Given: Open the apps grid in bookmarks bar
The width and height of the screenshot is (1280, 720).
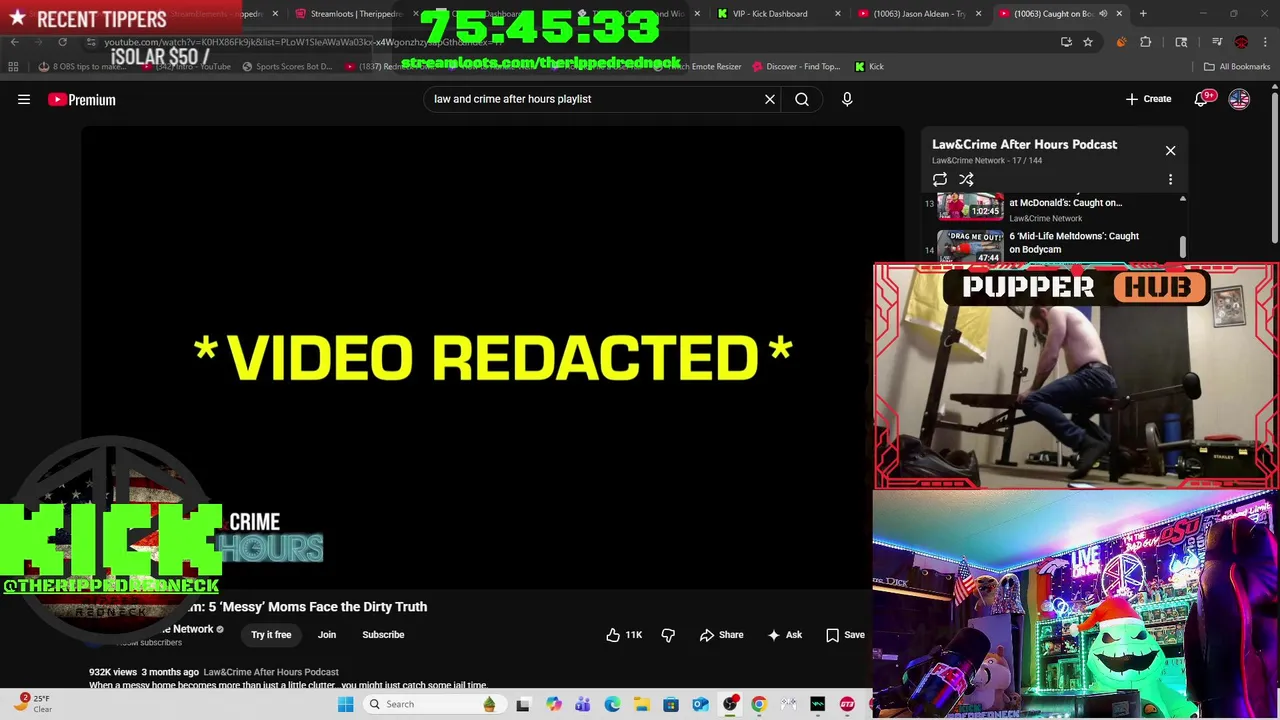Looking at the screenshot, I should [x=13, y=67].
